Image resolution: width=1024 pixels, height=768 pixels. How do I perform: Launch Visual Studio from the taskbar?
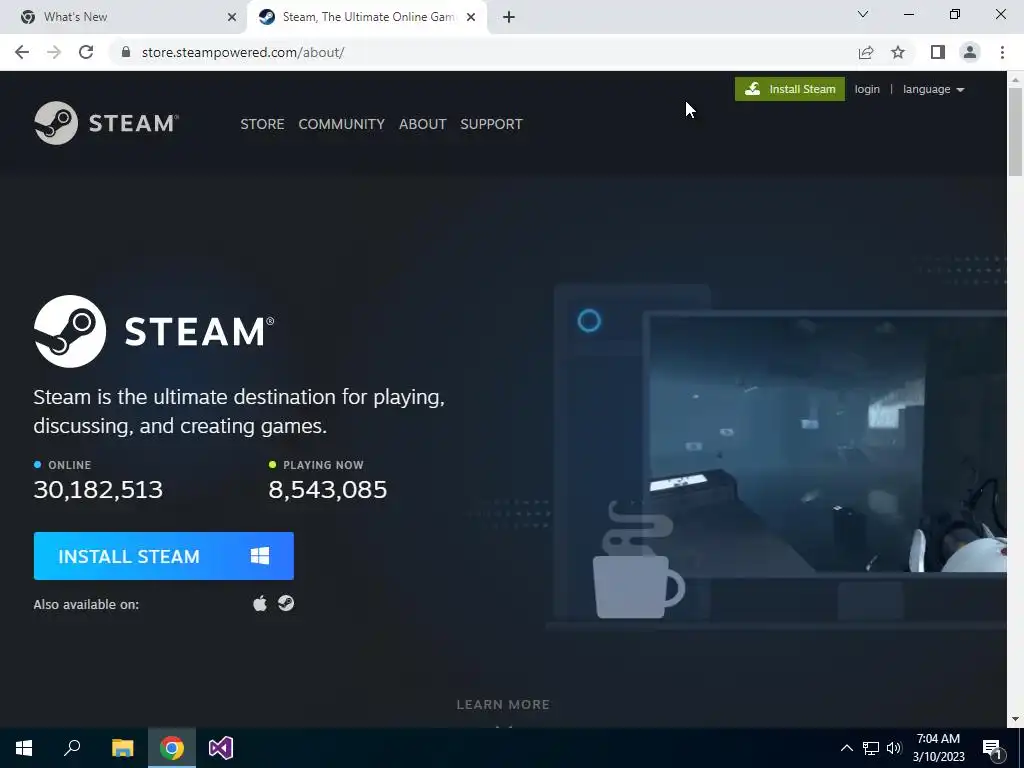click(x=221, y=748)
